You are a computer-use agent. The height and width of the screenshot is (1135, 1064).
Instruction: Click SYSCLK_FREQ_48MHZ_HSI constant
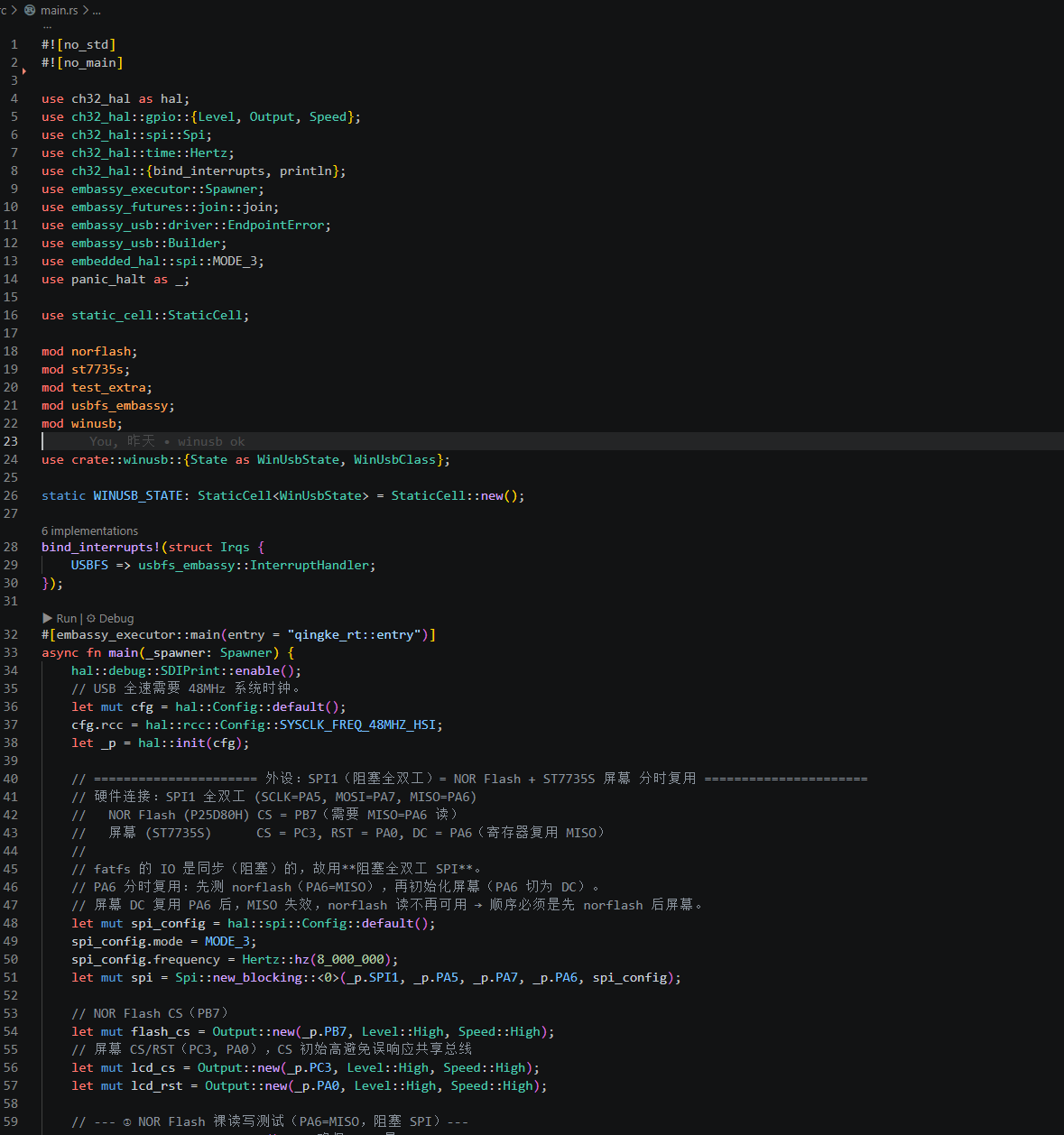359,724
